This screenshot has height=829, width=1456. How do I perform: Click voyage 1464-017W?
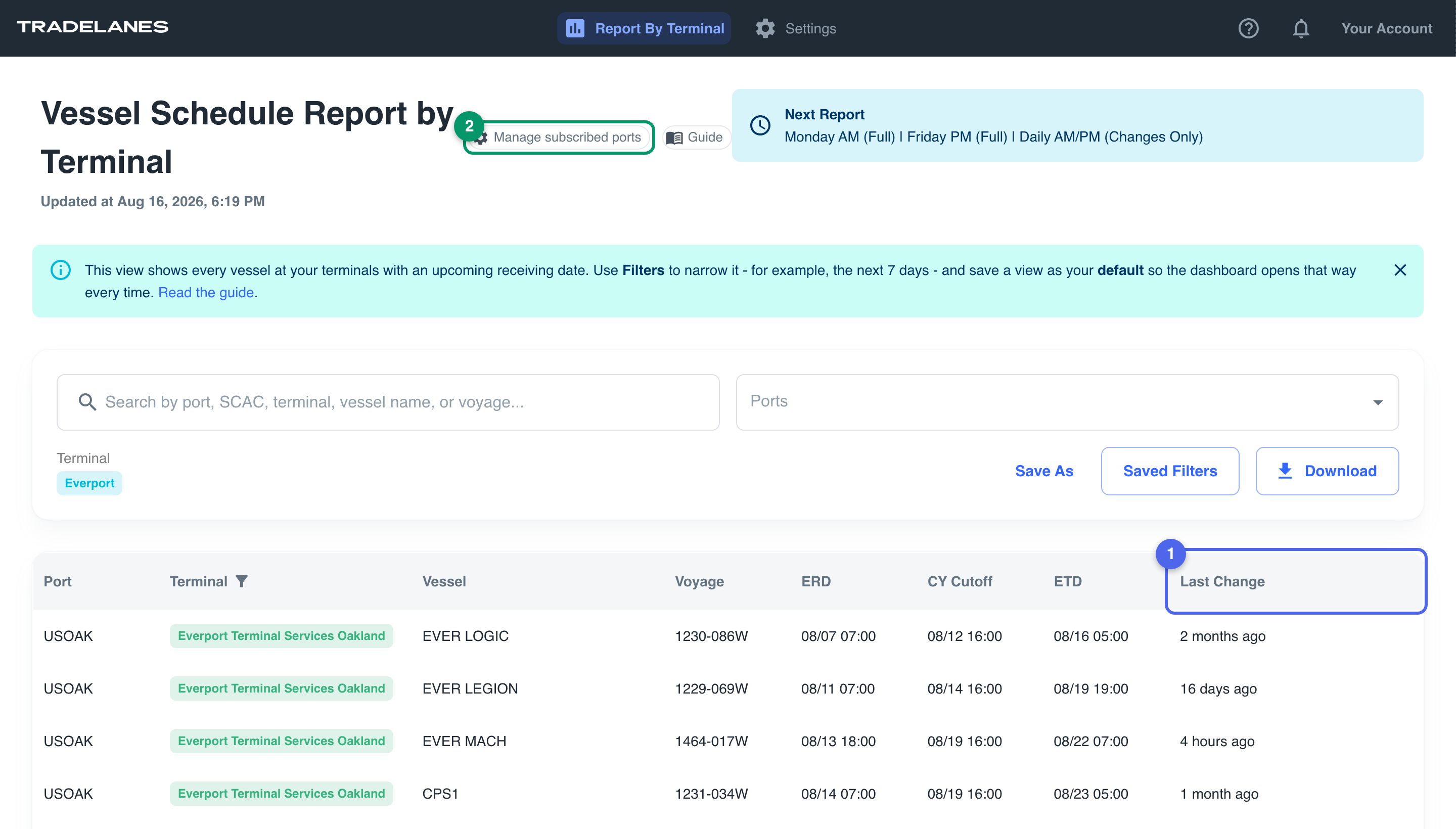point(711,741)
